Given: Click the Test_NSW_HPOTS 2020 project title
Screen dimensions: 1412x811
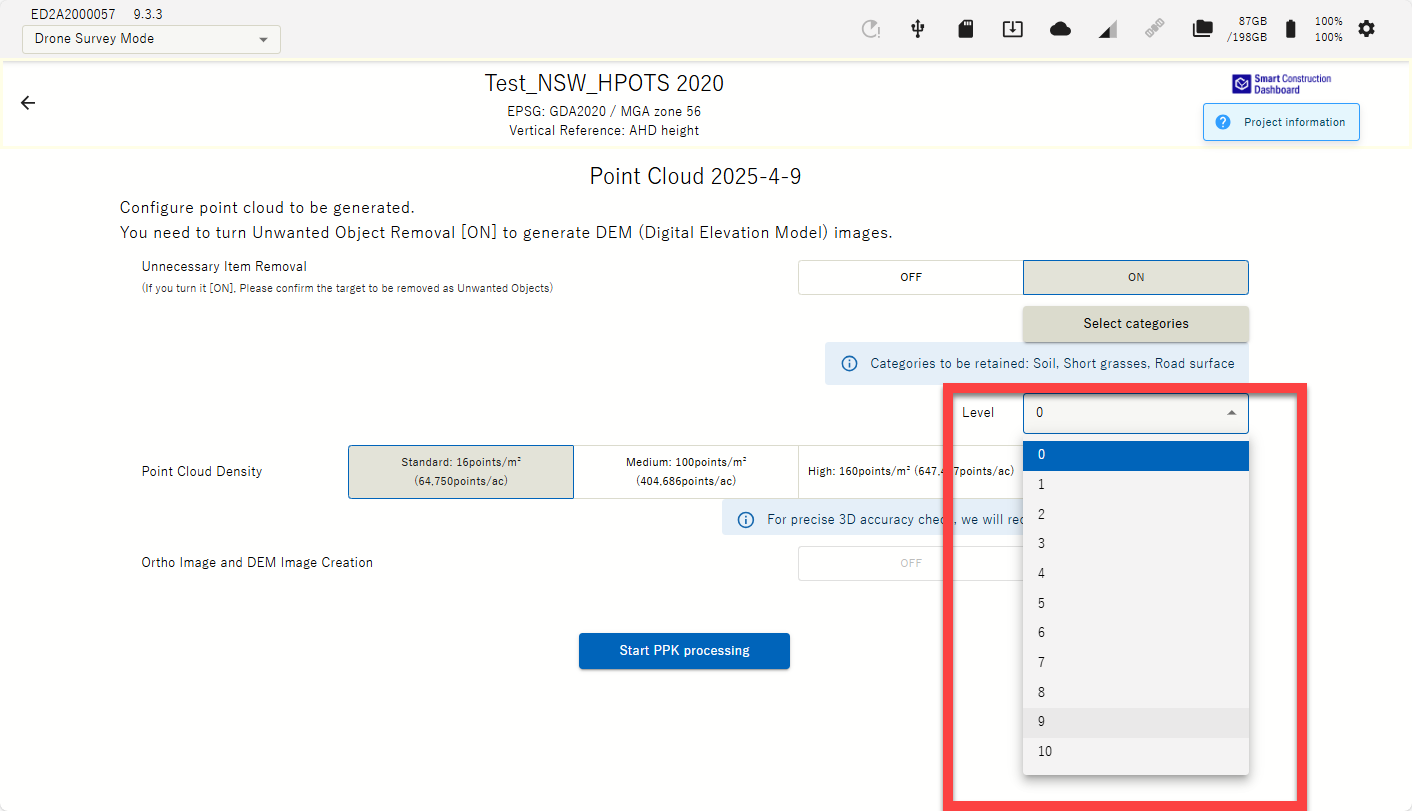Looking at the screenshot, I should point(604,83).
